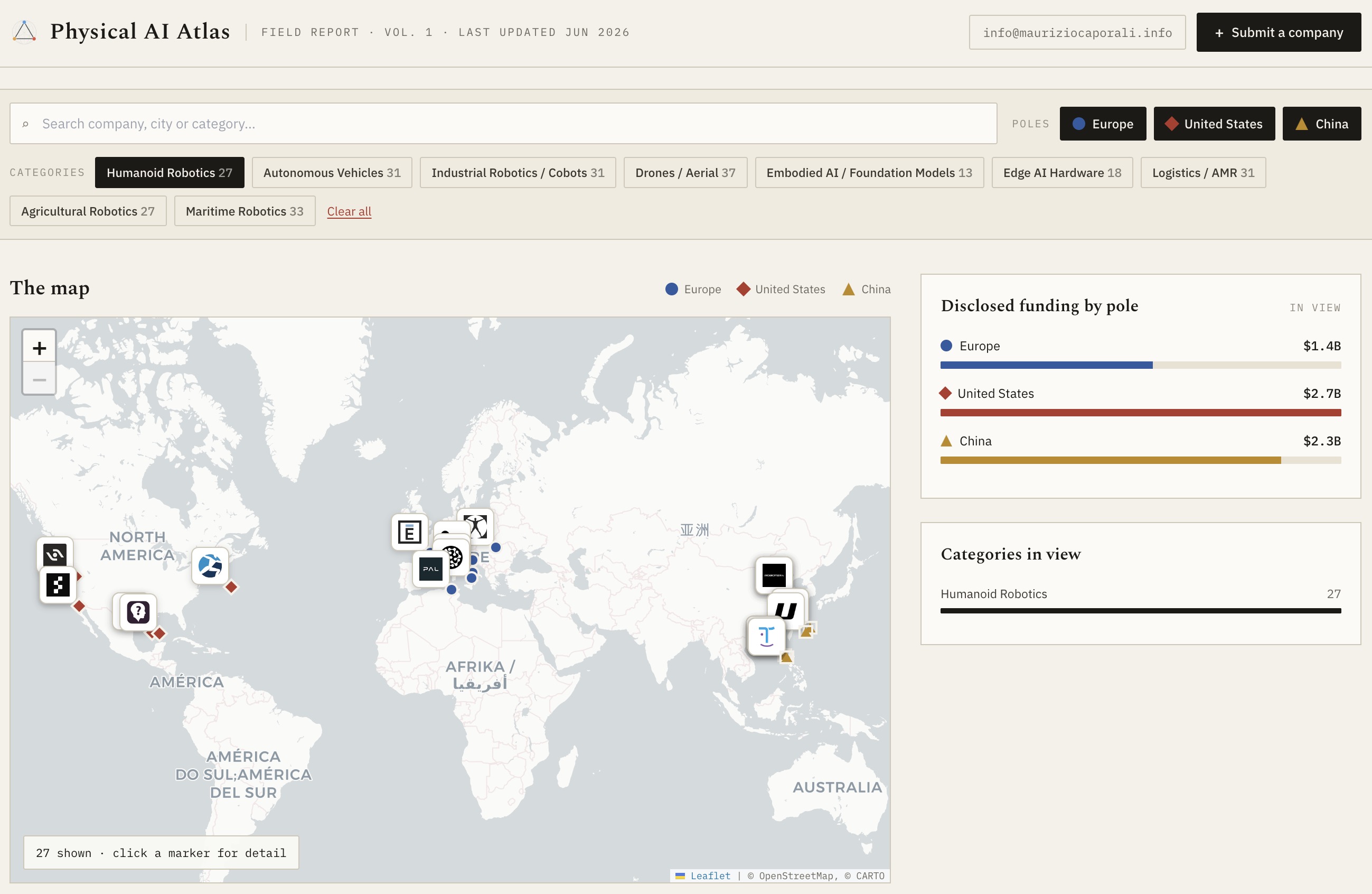Click 'FIELD REPORT · VOL. 1' header text
This screenshot has width=1372, height=894.
pos(347,32)
